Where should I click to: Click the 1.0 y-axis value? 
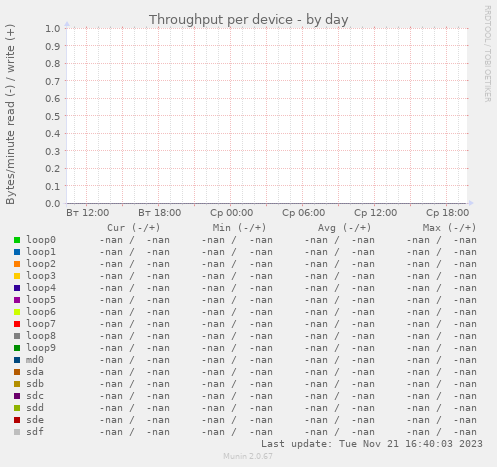click(53, 28)
